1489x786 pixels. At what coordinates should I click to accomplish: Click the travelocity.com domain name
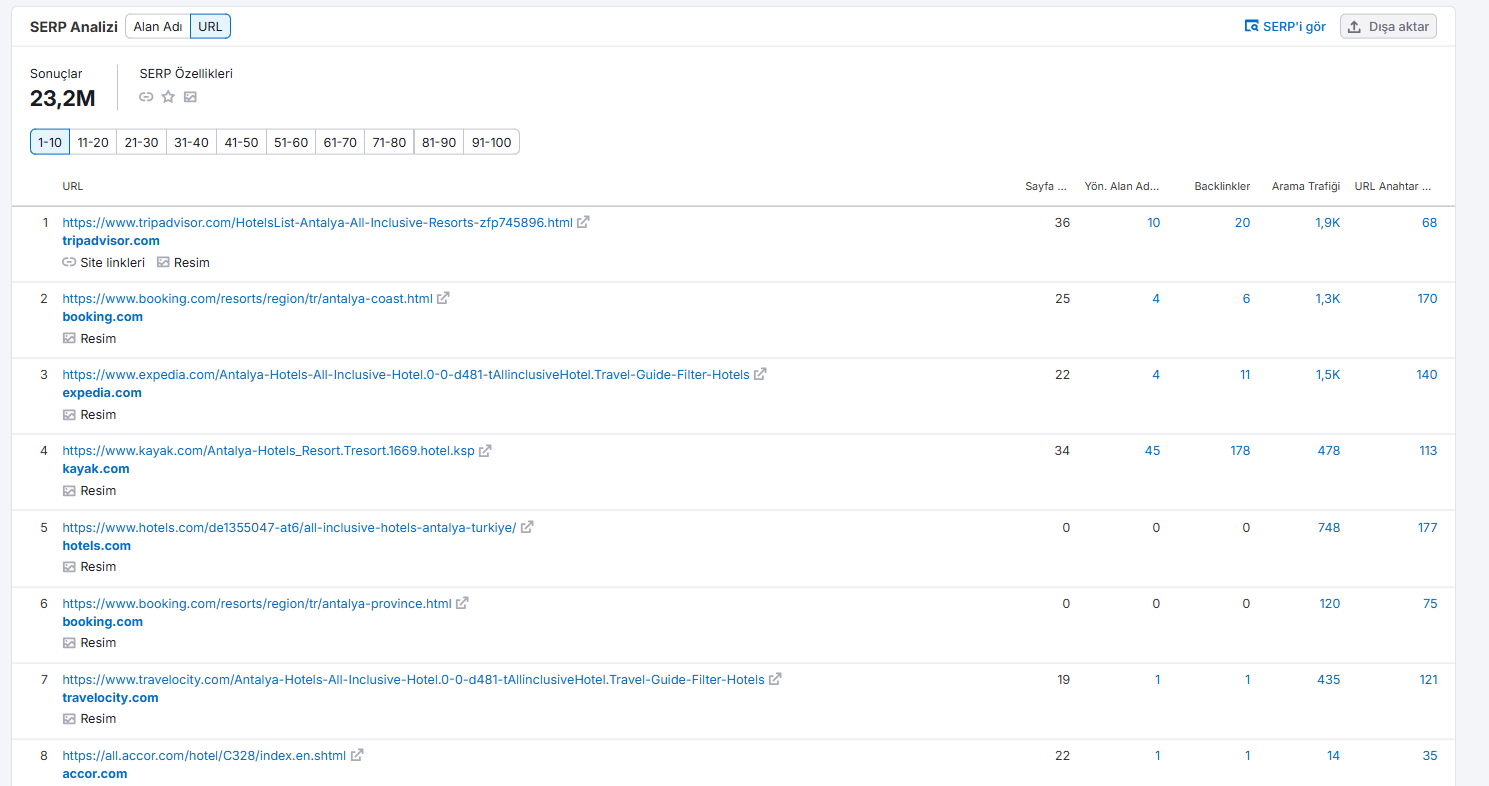110,697
